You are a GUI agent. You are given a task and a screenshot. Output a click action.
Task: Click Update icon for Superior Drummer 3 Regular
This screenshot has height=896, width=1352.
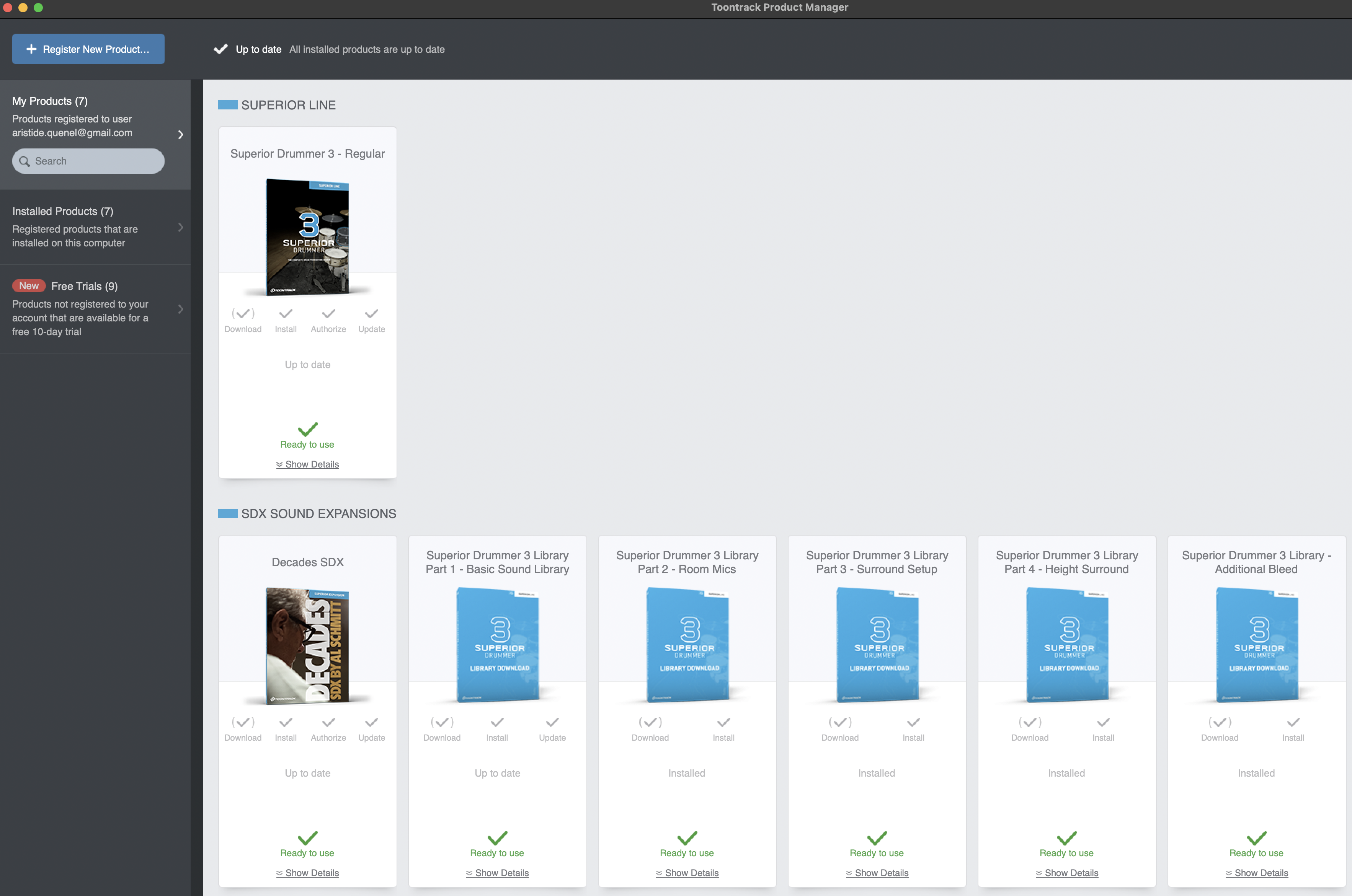(372, 314)
